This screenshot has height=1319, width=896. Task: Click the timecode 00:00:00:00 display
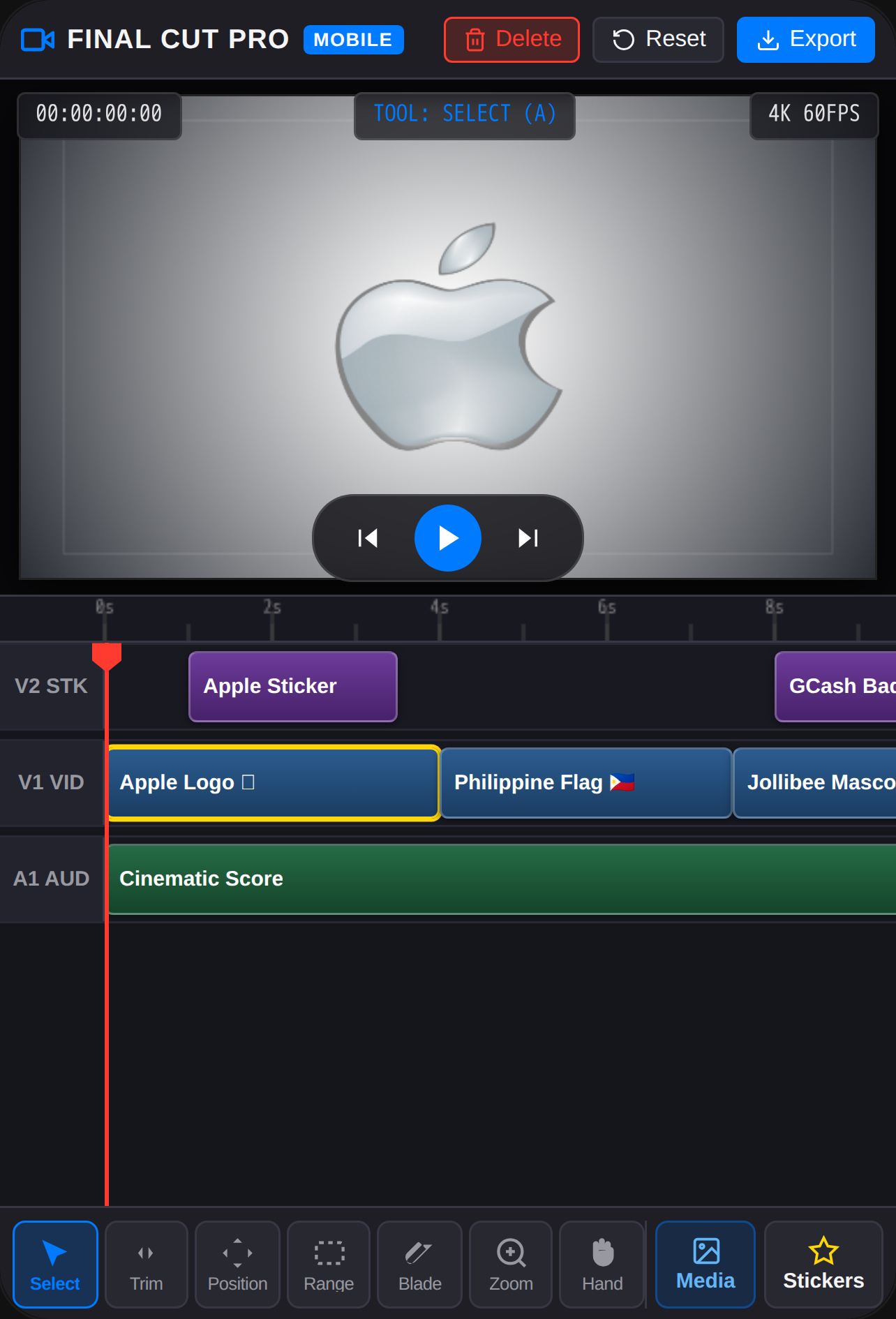(x=99, y=115)
